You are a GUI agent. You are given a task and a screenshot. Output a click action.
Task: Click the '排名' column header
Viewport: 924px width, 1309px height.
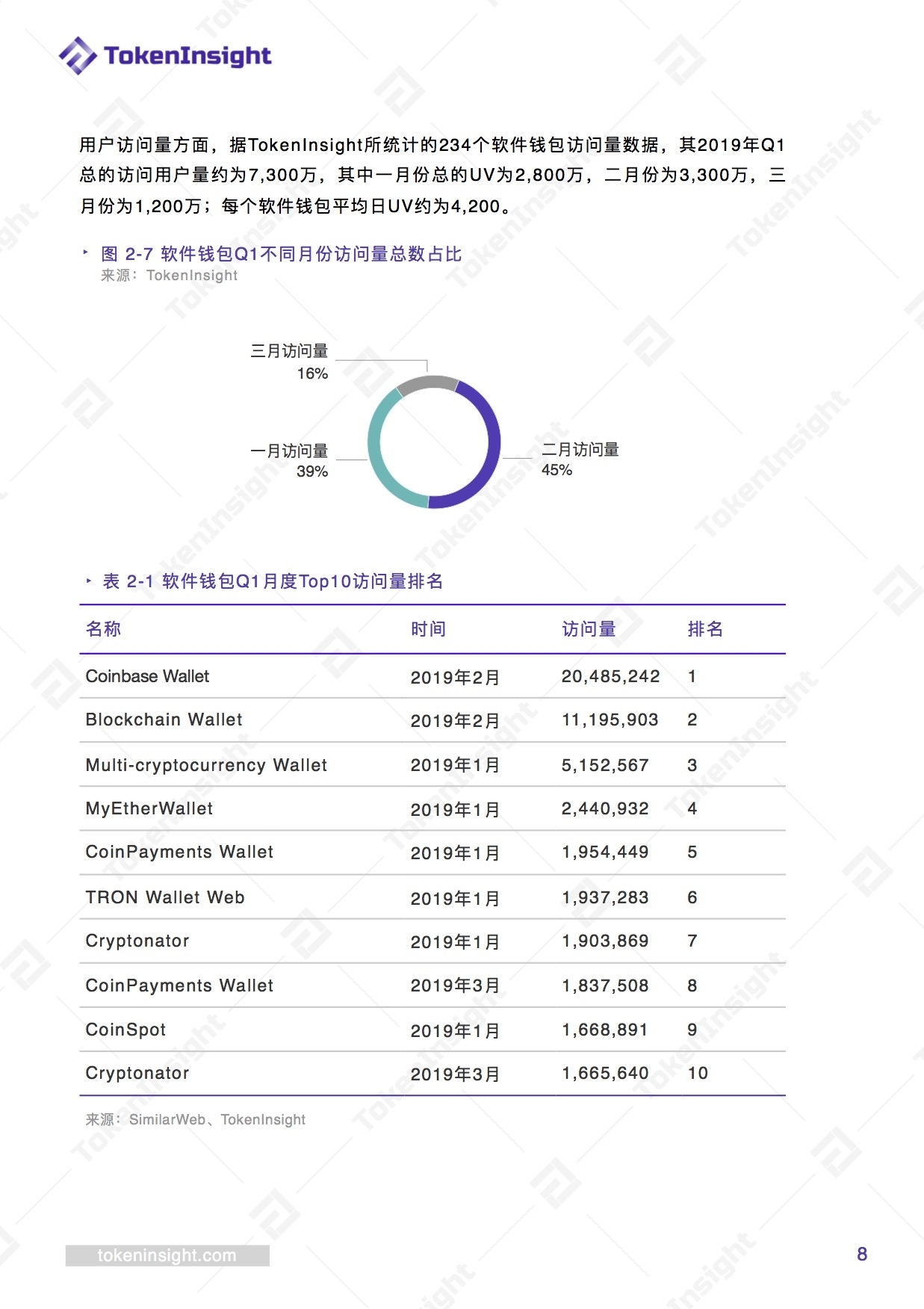[x=706, y=629]
